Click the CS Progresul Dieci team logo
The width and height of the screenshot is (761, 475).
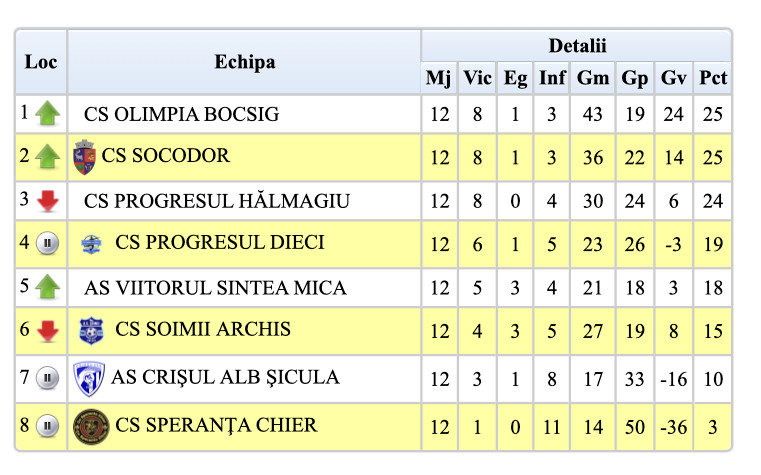(x=92, y=244)
